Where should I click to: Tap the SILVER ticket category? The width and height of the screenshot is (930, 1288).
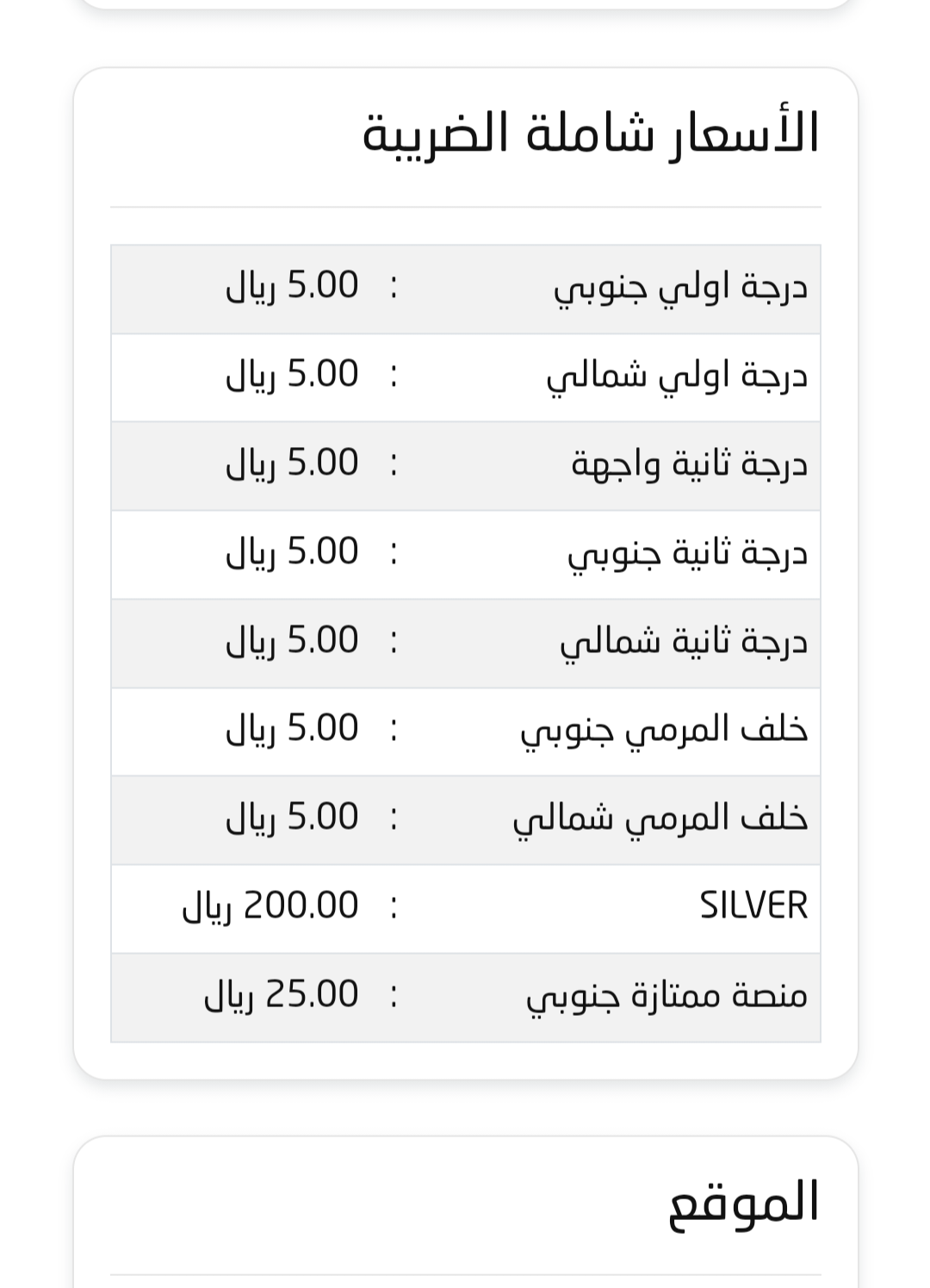click(753, 906)
